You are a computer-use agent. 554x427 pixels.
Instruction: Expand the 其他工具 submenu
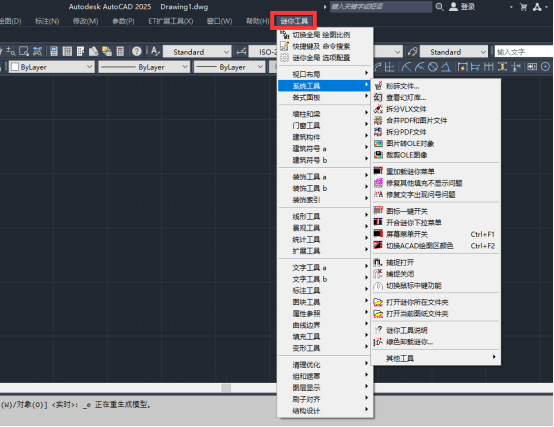click(436, 358)
